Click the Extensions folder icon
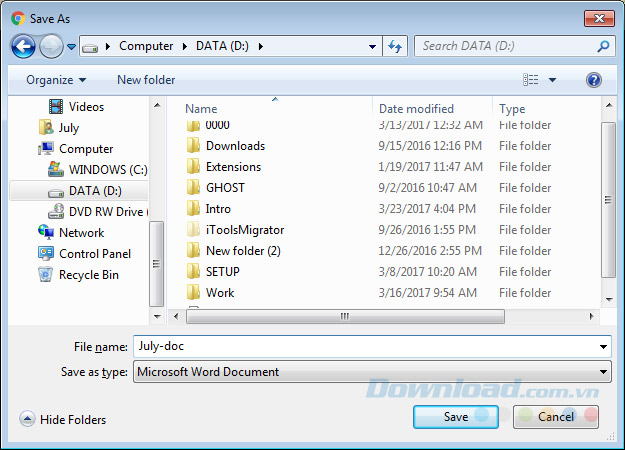 (x=193, y=167)
